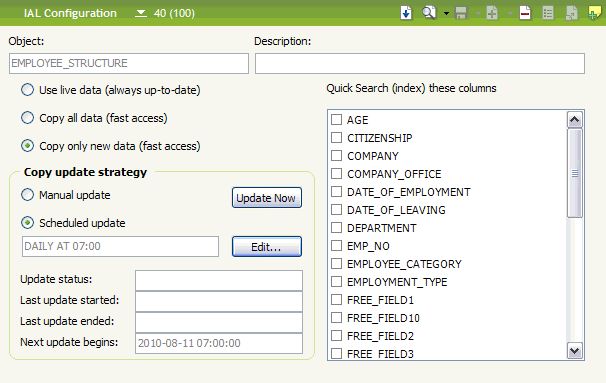
Task: Click the Edit... schedule button
Action: coord(267,247)
